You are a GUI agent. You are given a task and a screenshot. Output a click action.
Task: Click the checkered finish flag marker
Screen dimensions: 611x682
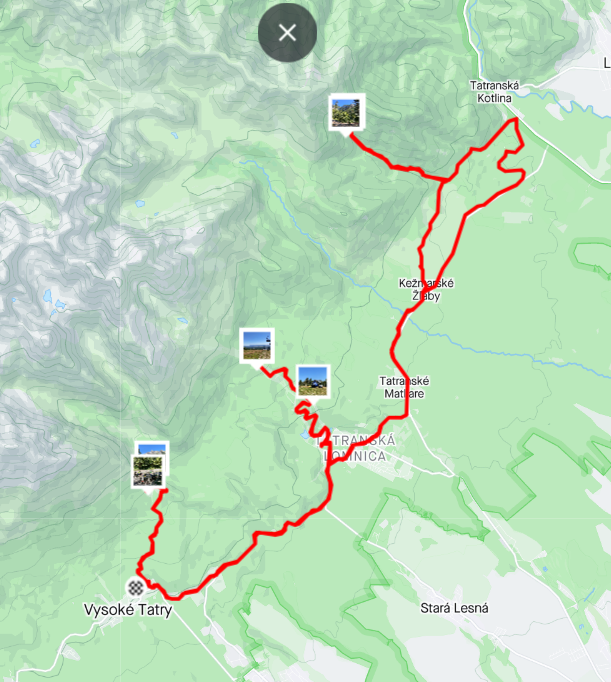(136, 588)
